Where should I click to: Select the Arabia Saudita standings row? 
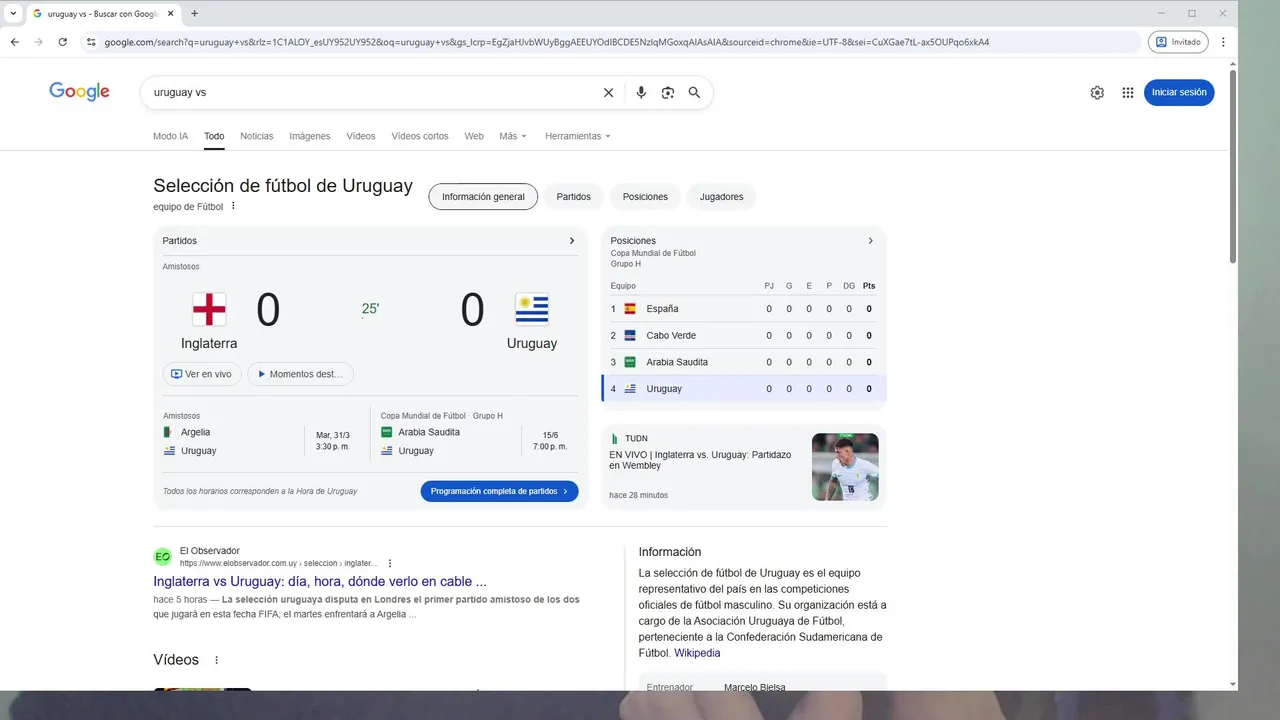pos(744,362)
